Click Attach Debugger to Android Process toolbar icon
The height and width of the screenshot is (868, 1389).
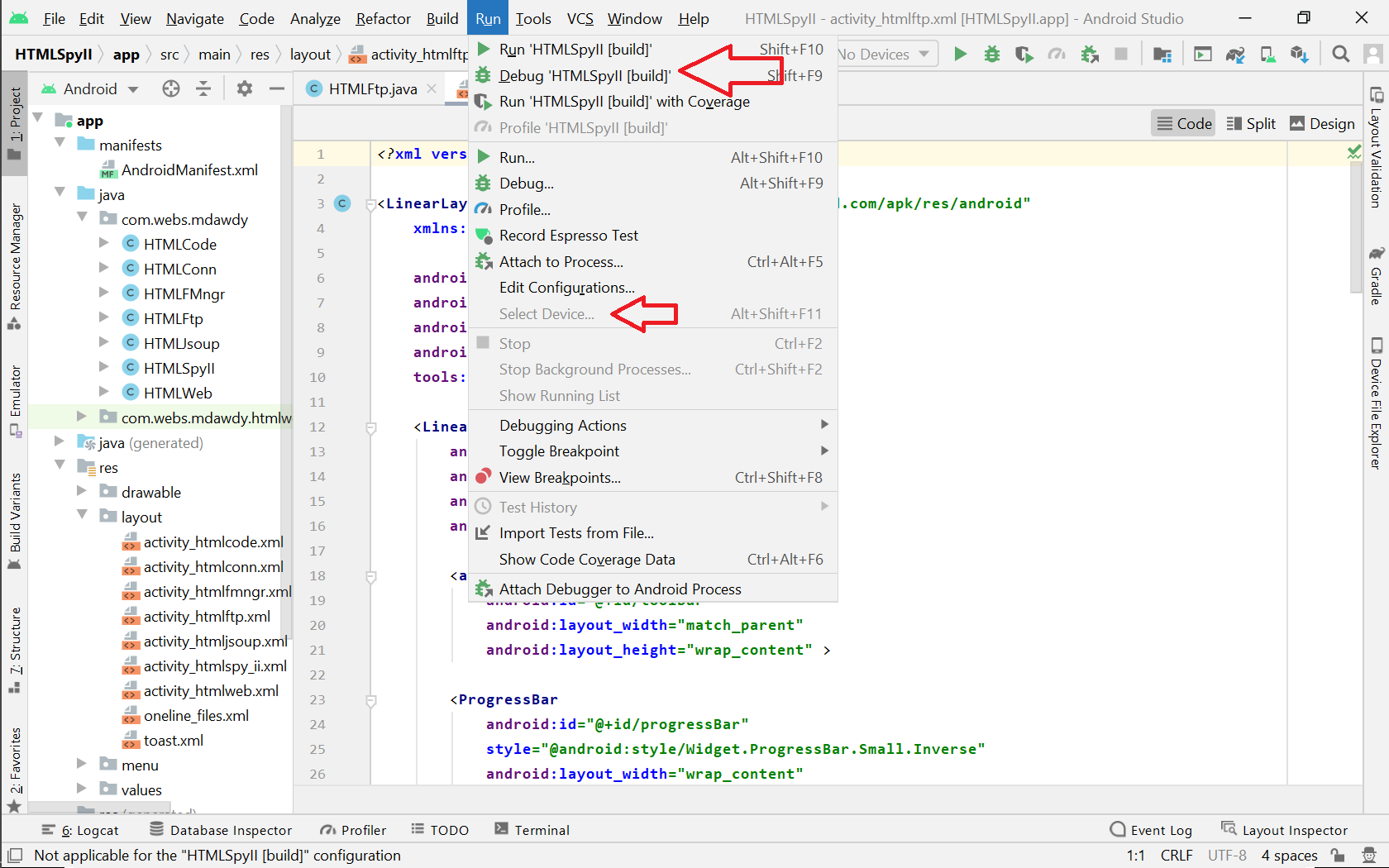click(x=1090, y=55)
